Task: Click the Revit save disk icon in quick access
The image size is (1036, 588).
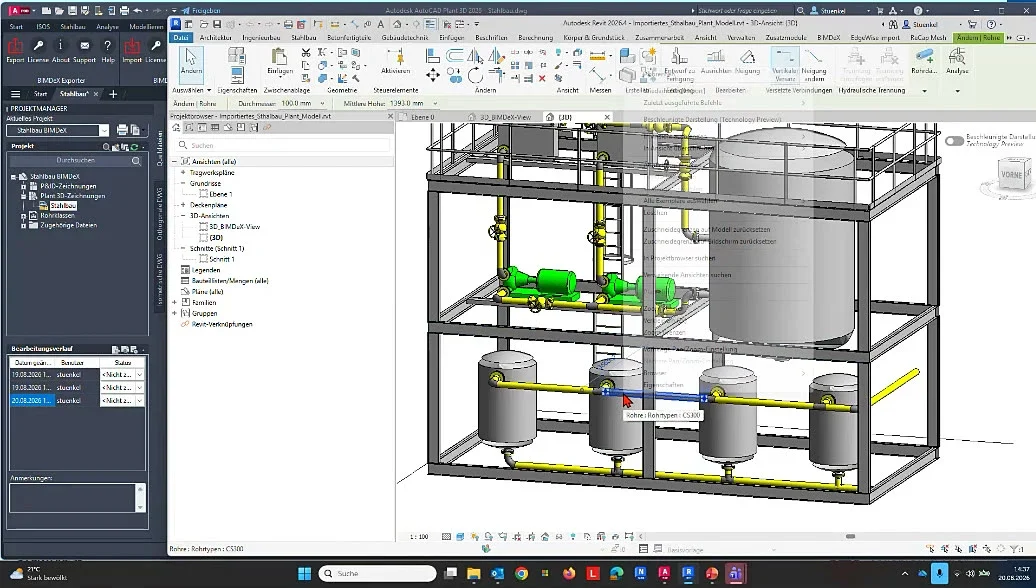Action: point(217,24)
